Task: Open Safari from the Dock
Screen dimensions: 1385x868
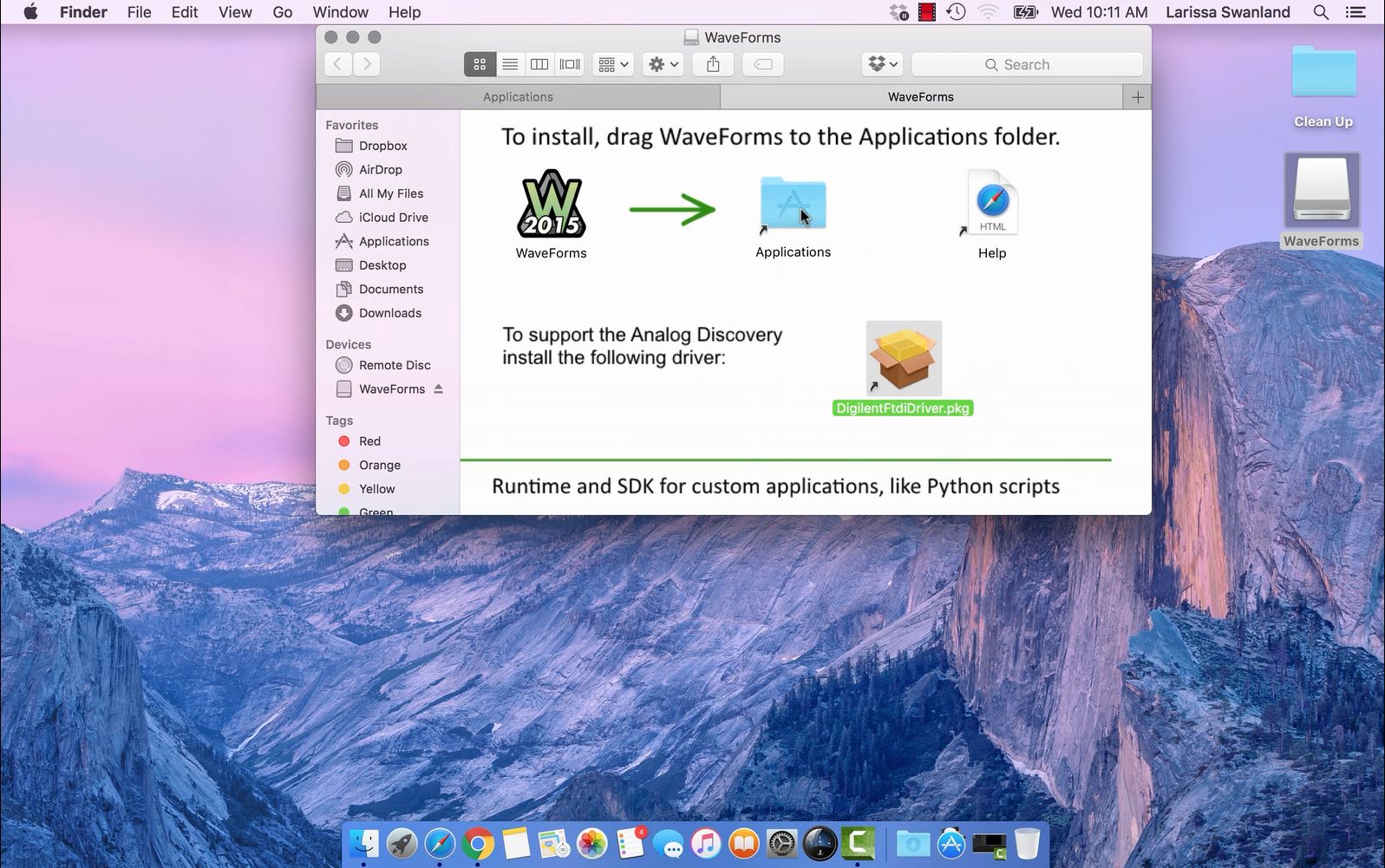Action: 440,843
